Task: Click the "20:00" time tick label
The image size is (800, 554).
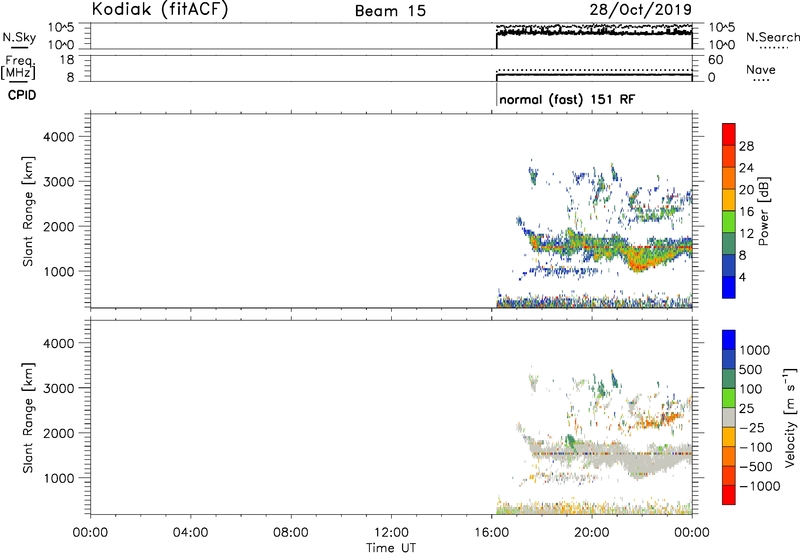Action: point(592,533)
